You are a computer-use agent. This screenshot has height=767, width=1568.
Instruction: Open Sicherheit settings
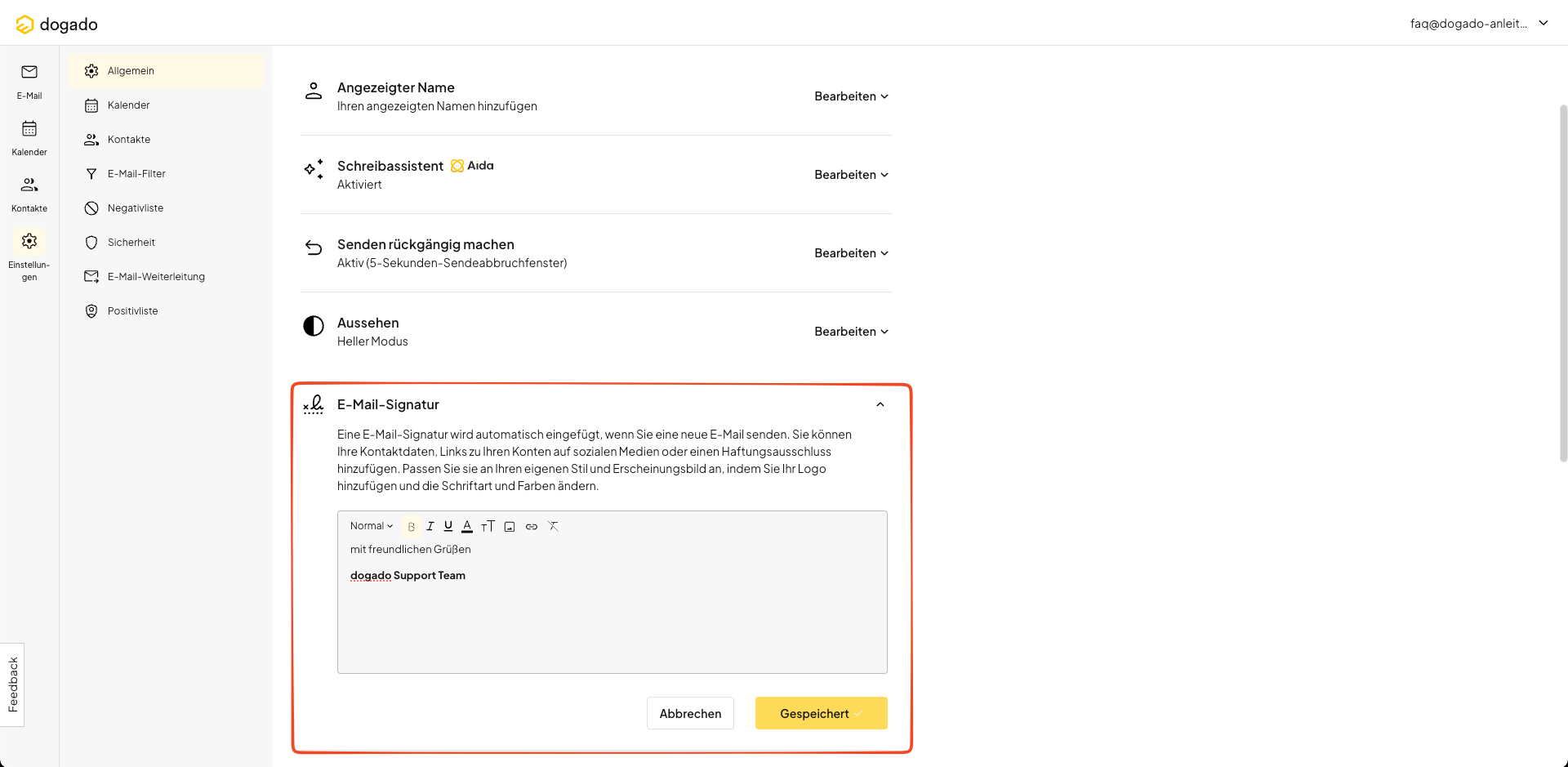(166, 243)
